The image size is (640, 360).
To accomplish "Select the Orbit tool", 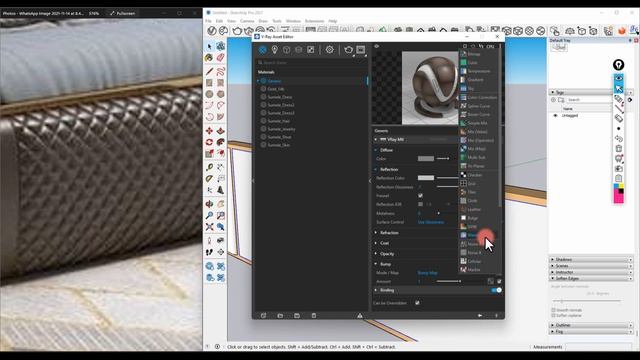I will click(x=209, y=204).
